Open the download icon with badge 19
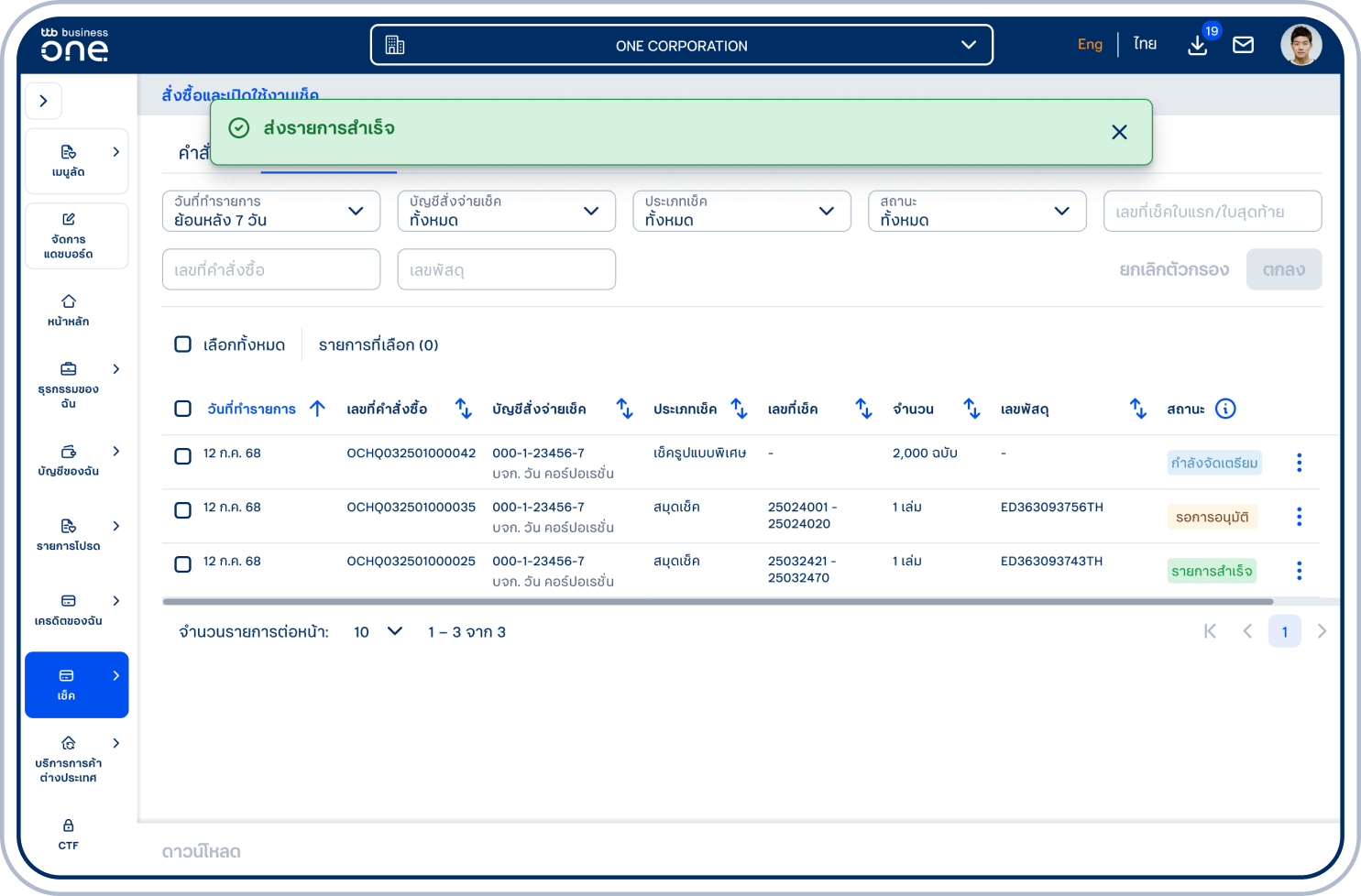 (x=1198, y=45)
